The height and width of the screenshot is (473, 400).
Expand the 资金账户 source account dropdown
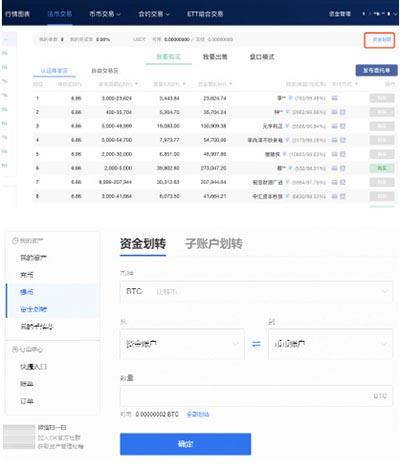[182, 344]
